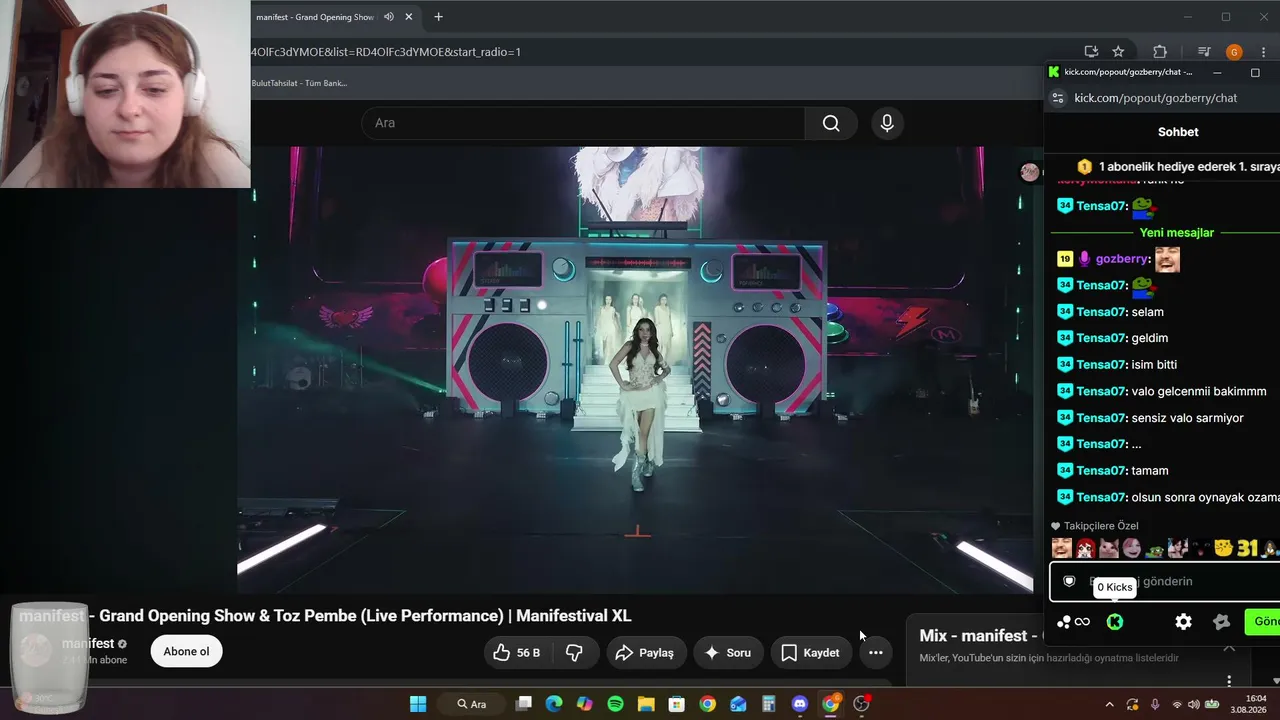Send chat message with green button
Viewport: 1280px width, 720px height.
pos(1264,621)
